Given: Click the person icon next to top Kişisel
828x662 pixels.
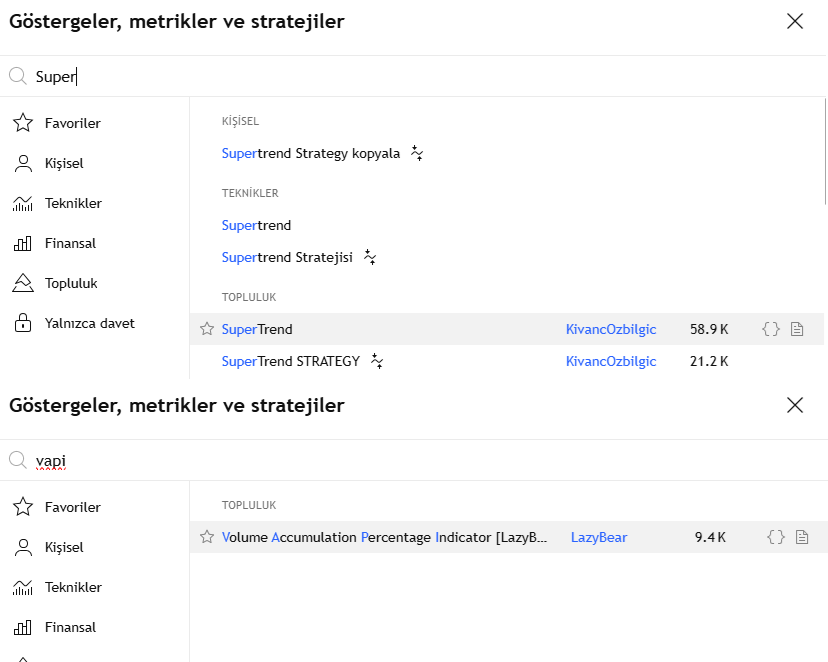Looking at the screenshot, I should pyautogui.click(x=23, y=163).
